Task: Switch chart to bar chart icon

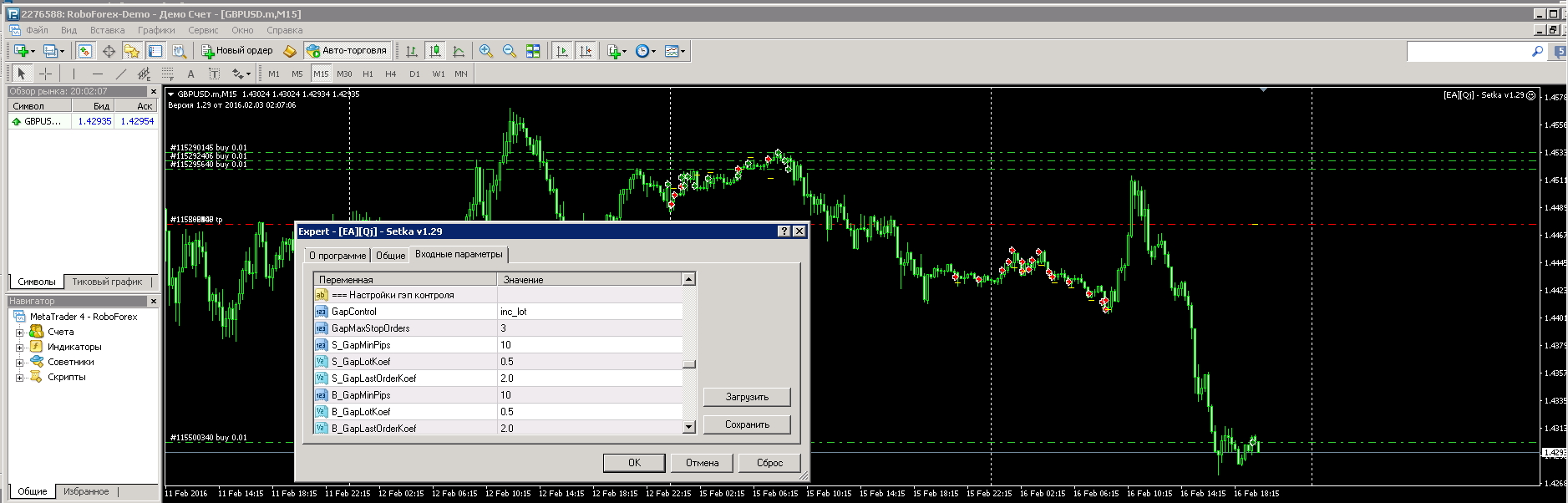Action: pyautogui.click(x=412, y=51)
